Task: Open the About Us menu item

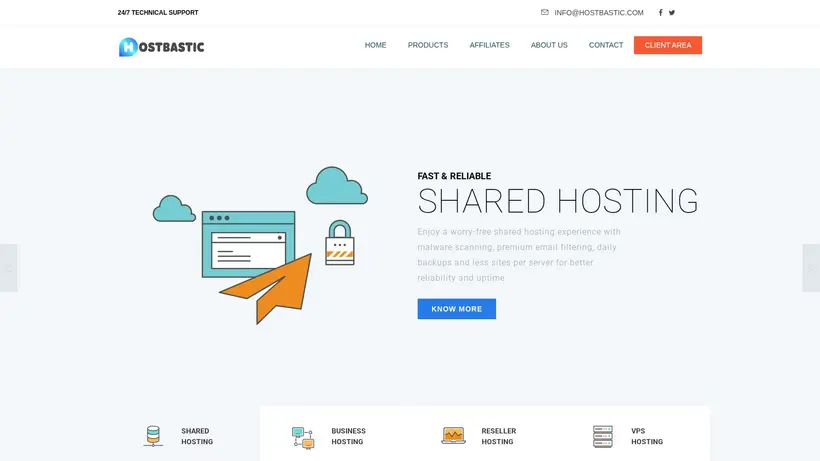Action: 549,45
